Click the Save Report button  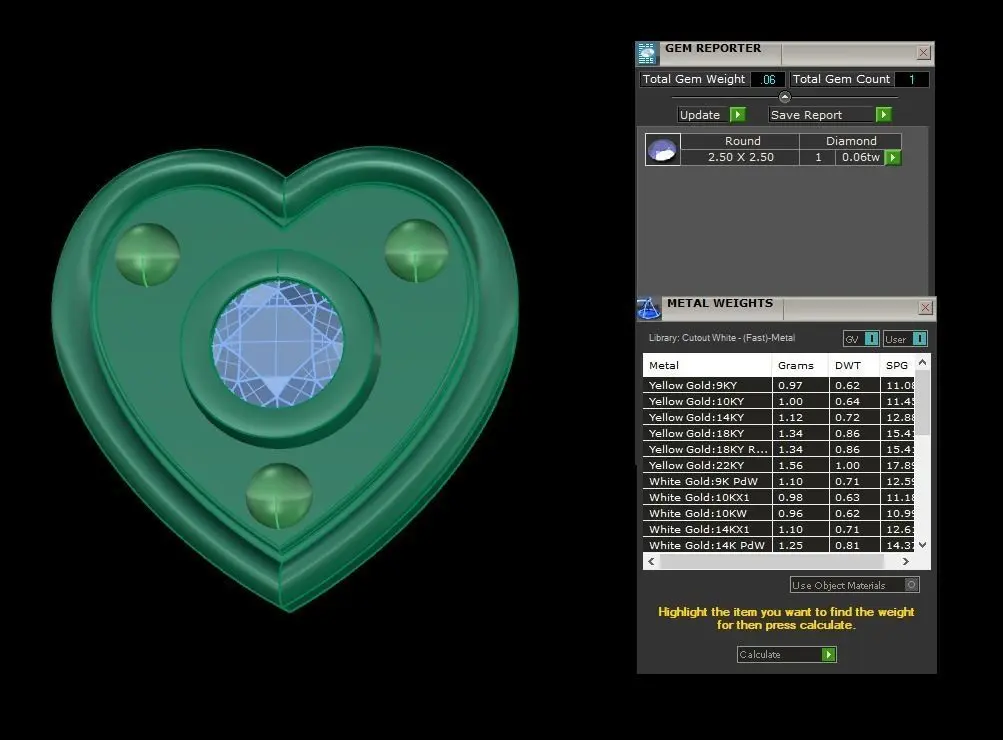click(x=830, y=114)
